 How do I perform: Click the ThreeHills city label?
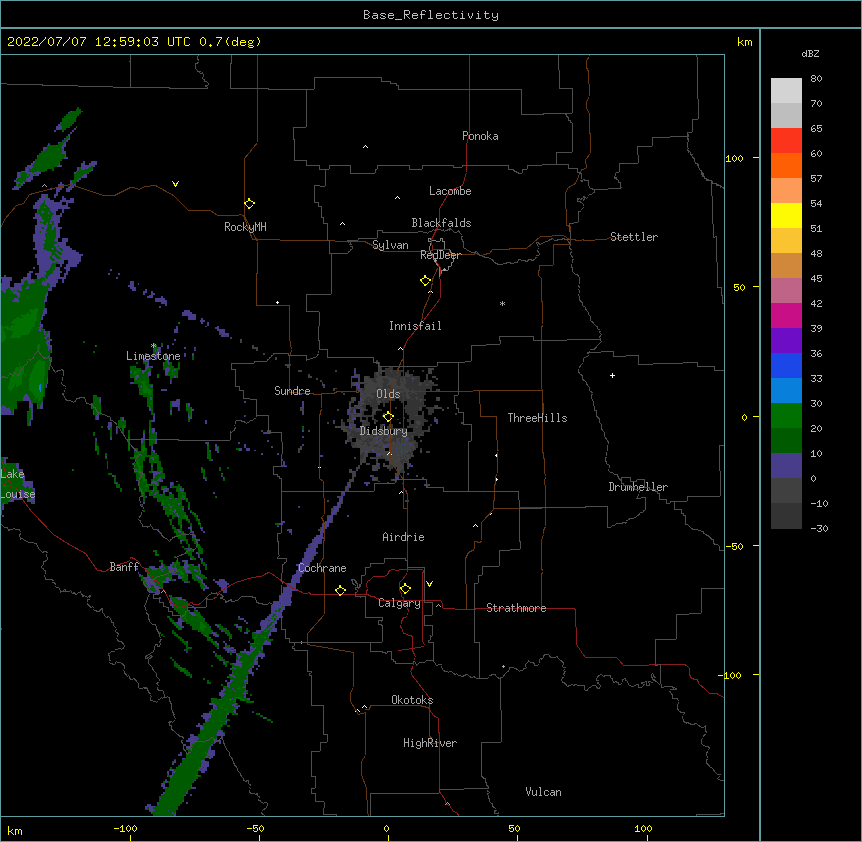click(537, 418)
